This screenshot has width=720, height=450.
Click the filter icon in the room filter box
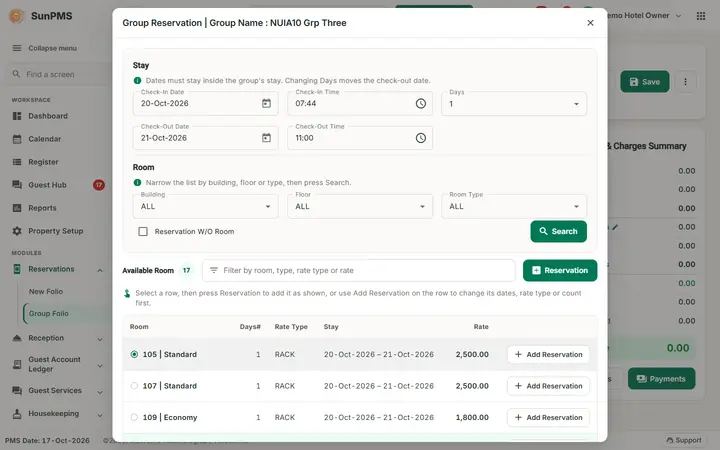[x=214, y=270]
